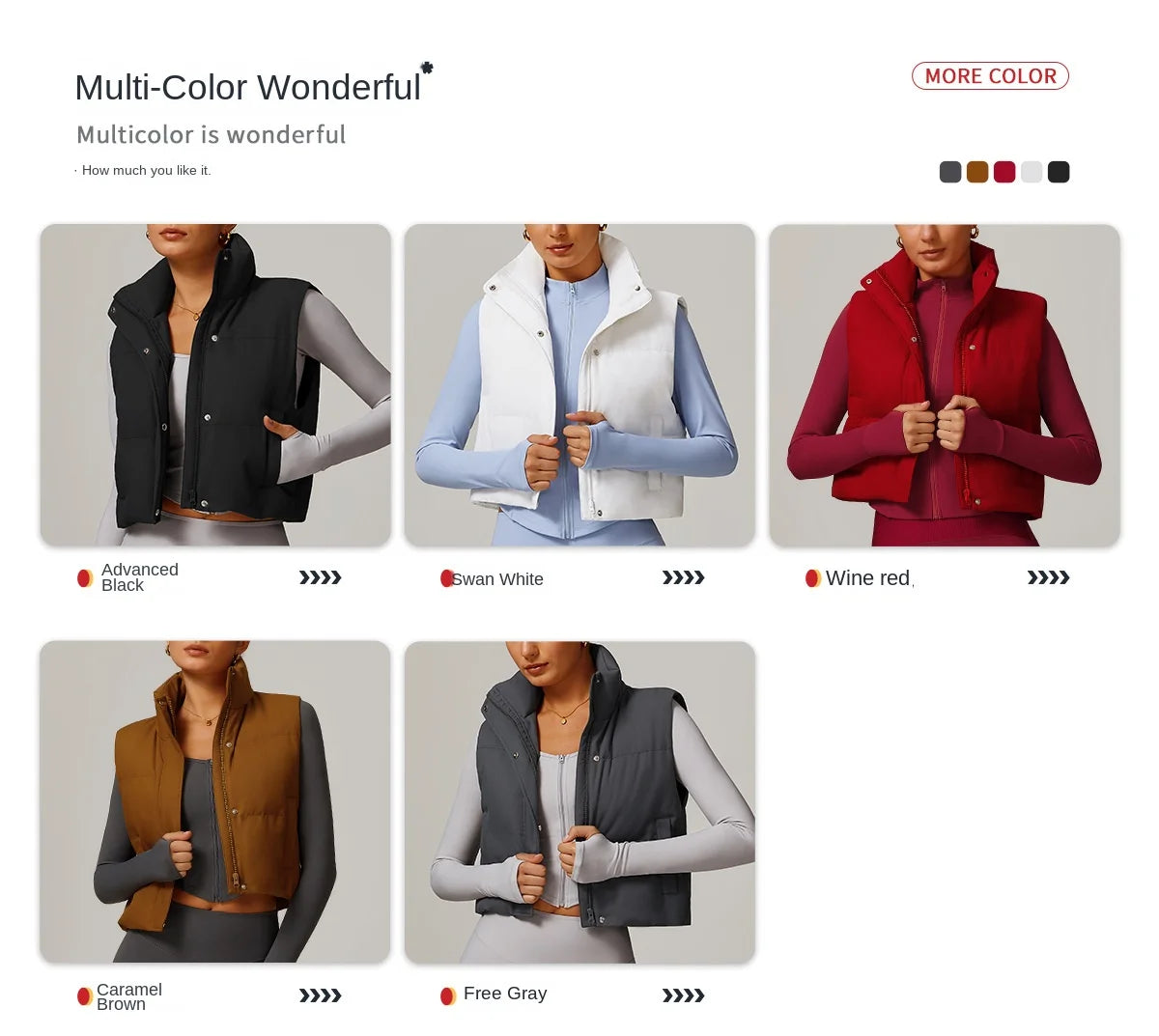Open the Caramel Brown vest image

coord(215,801)
